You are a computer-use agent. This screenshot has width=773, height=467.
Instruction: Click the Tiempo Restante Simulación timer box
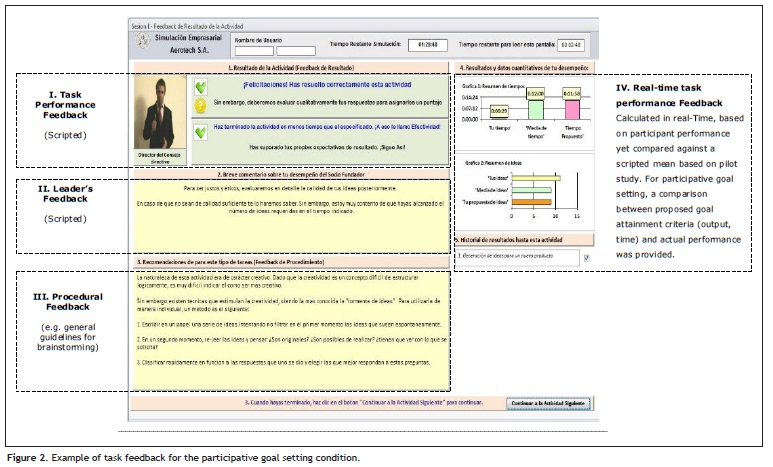click(426, 45)
